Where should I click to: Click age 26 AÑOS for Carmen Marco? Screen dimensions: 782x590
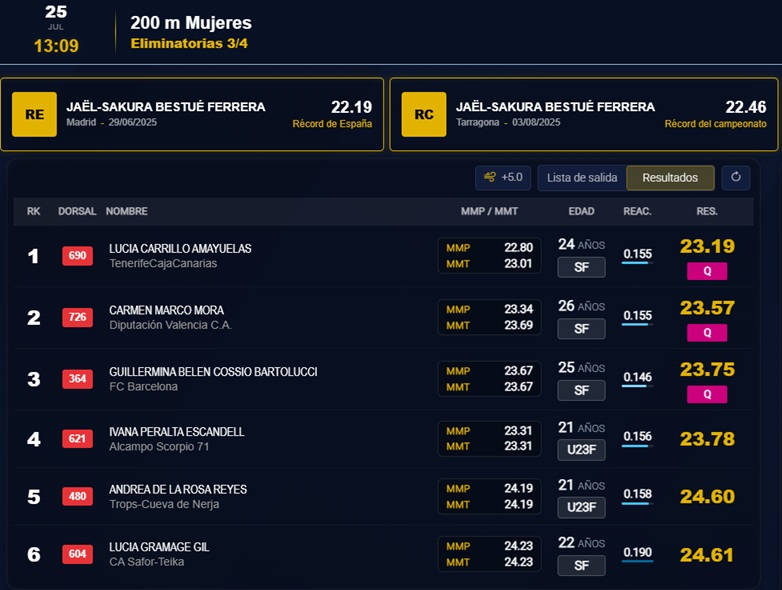tap(582, 306)
